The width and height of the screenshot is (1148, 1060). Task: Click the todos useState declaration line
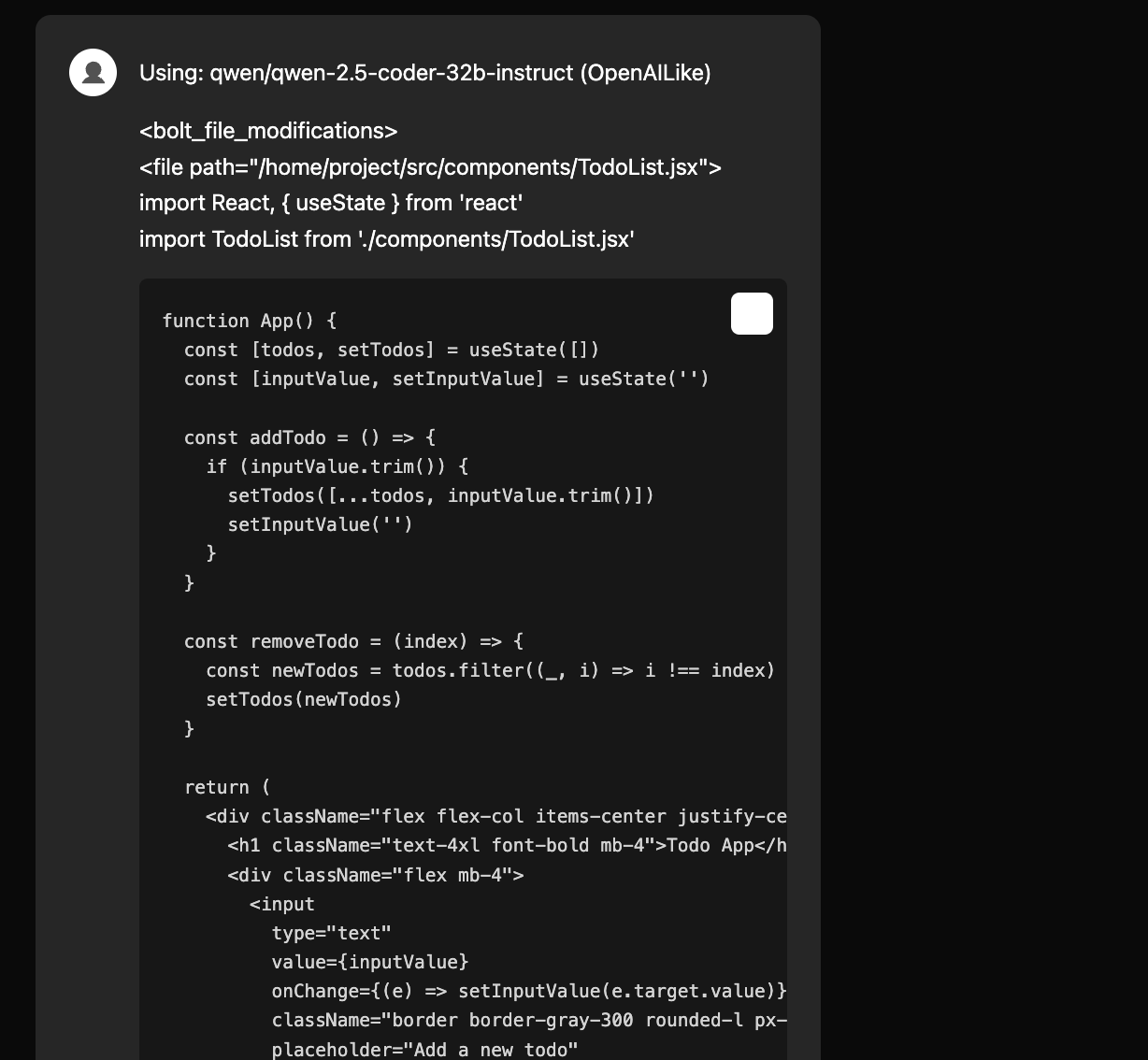[391, 350]
